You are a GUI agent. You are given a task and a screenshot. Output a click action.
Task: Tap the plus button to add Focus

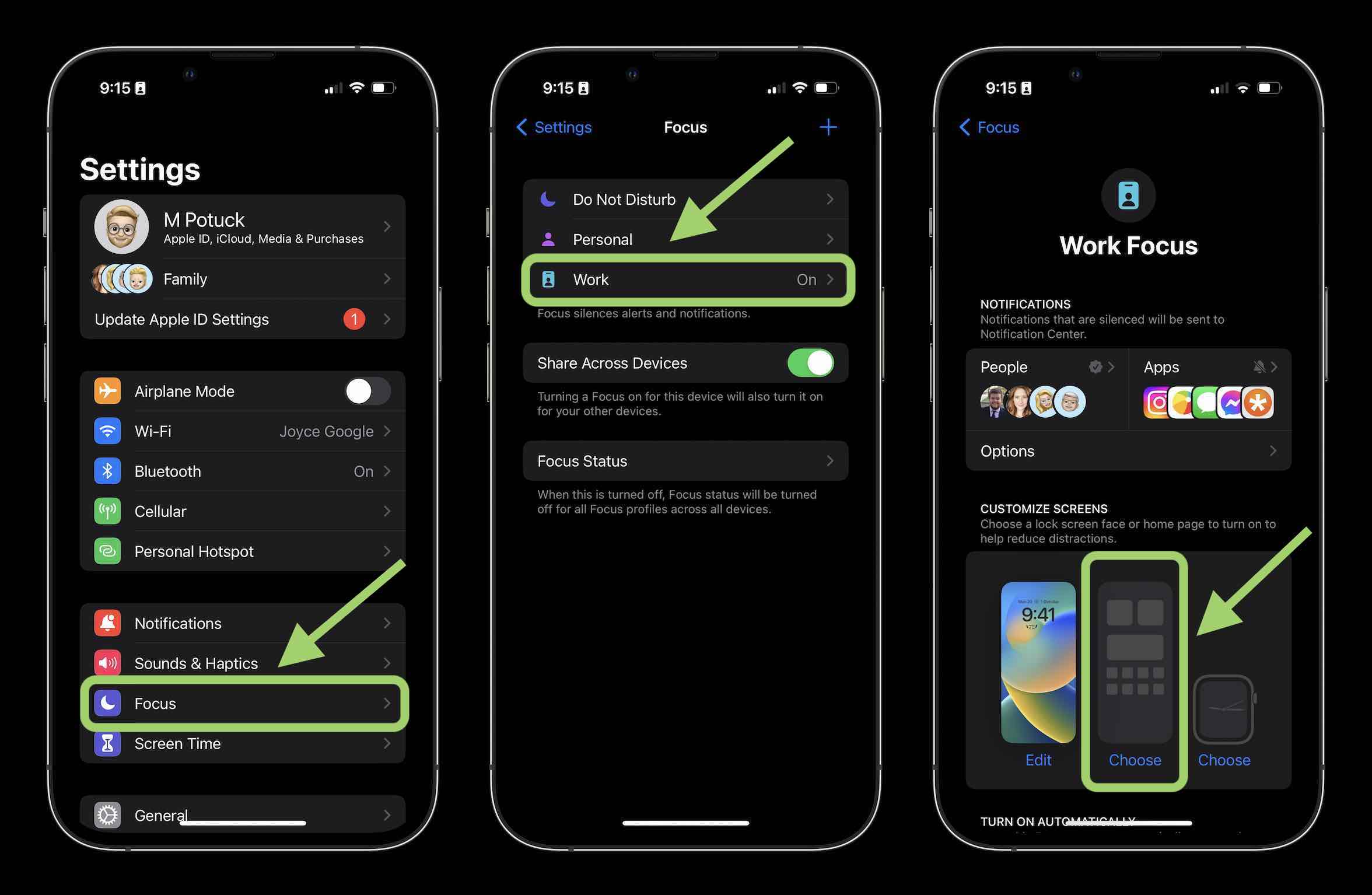pos(828,126)
